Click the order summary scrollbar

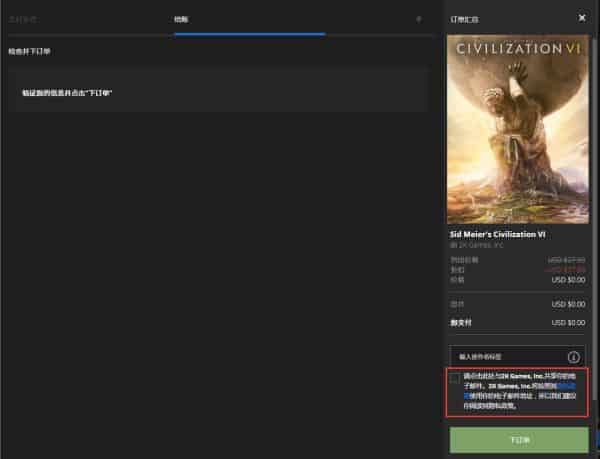[594, 218]
